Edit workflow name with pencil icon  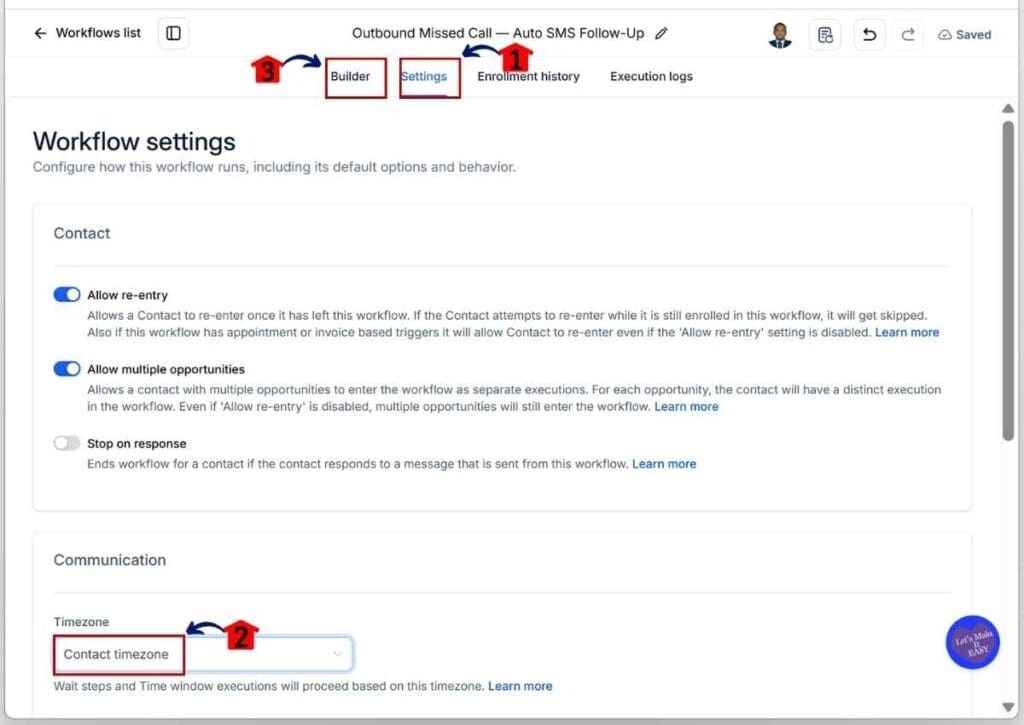(x=661, y=33)
